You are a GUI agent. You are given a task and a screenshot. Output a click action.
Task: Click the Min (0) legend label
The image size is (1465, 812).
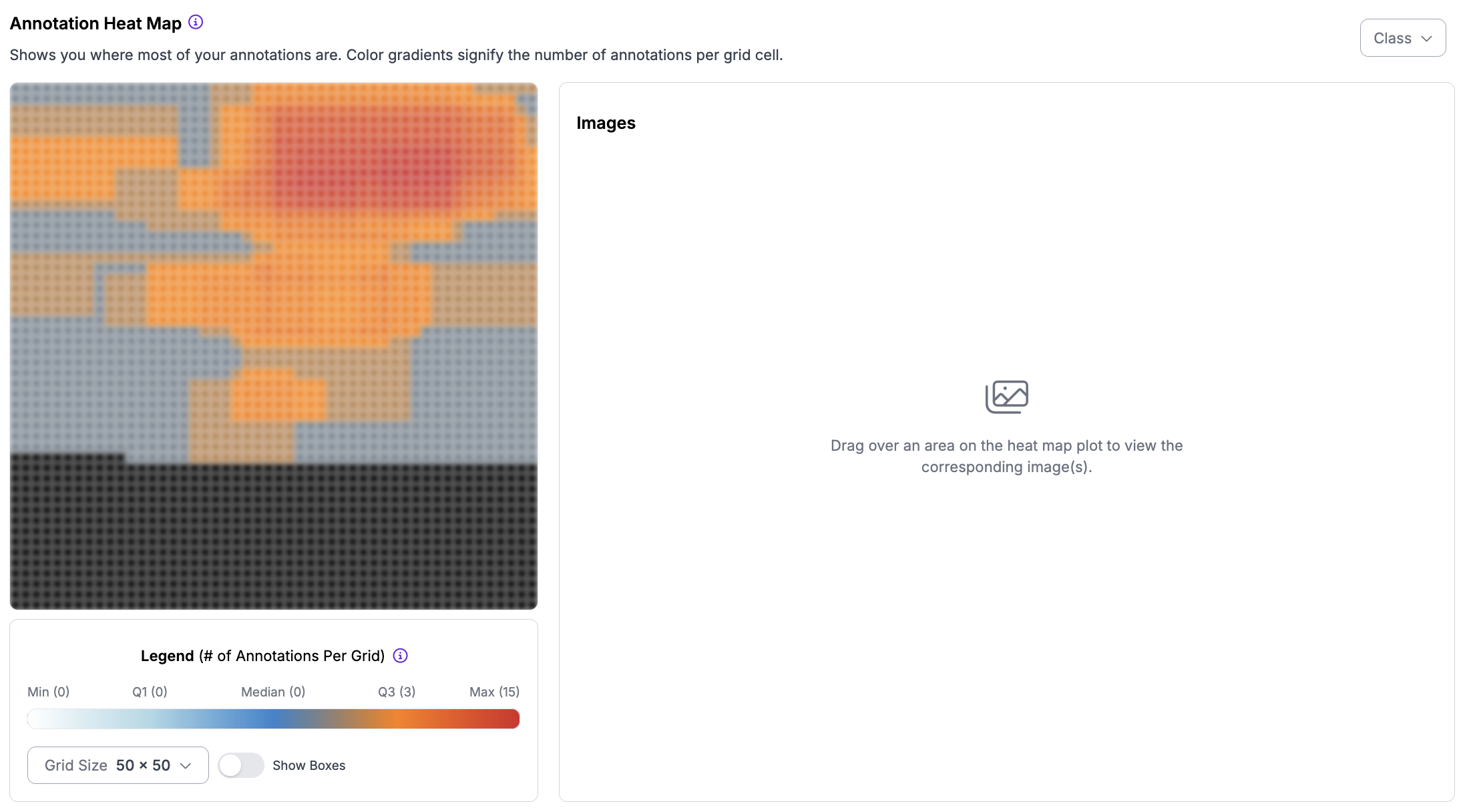click(x=48, y=692)
